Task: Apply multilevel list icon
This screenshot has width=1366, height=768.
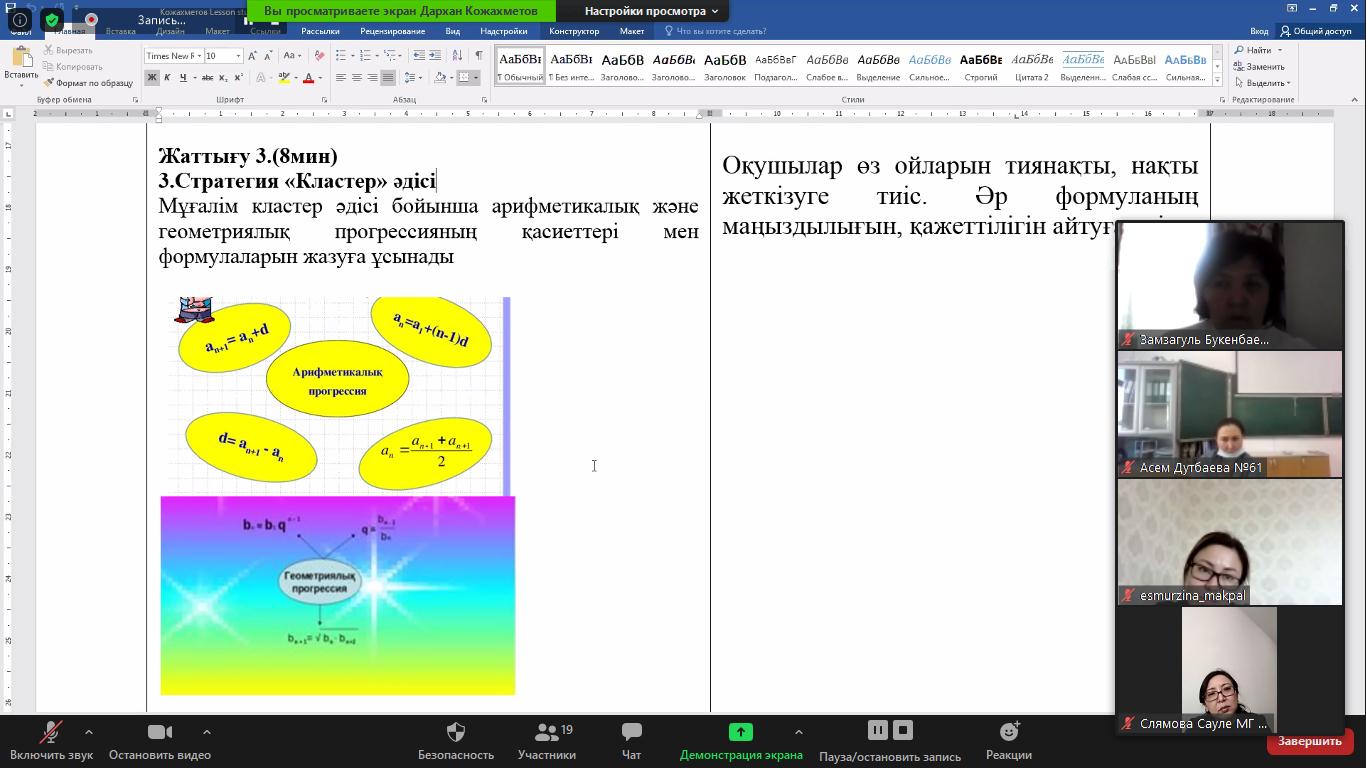Action: pos(392,55)
